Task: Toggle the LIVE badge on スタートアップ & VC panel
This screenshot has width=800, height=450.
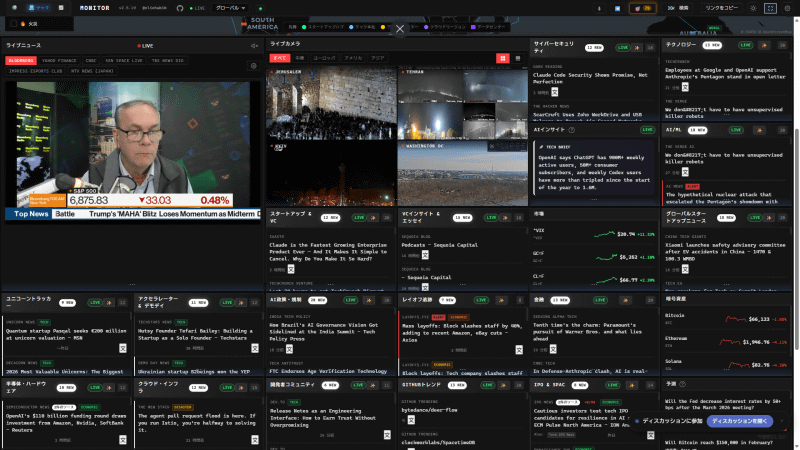Action: click(x=359, y=218)
